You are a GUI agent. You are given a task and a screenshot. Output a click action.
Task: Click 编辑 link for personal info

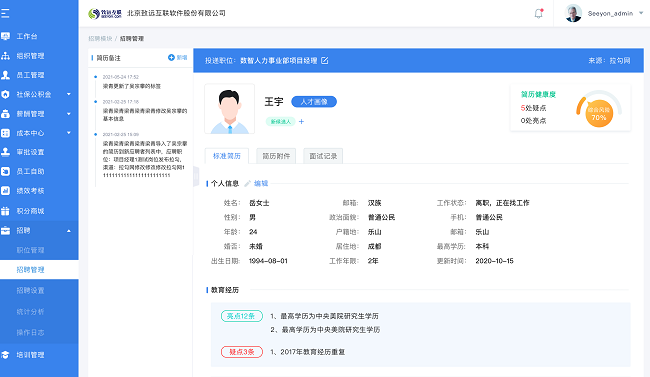tap(261, 183)
